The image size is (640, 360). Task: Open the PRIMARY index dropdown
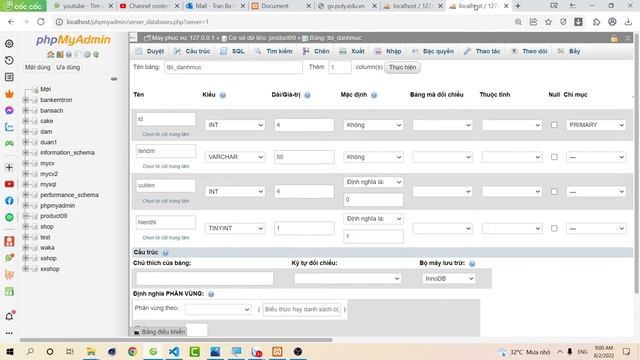[596, 125]
